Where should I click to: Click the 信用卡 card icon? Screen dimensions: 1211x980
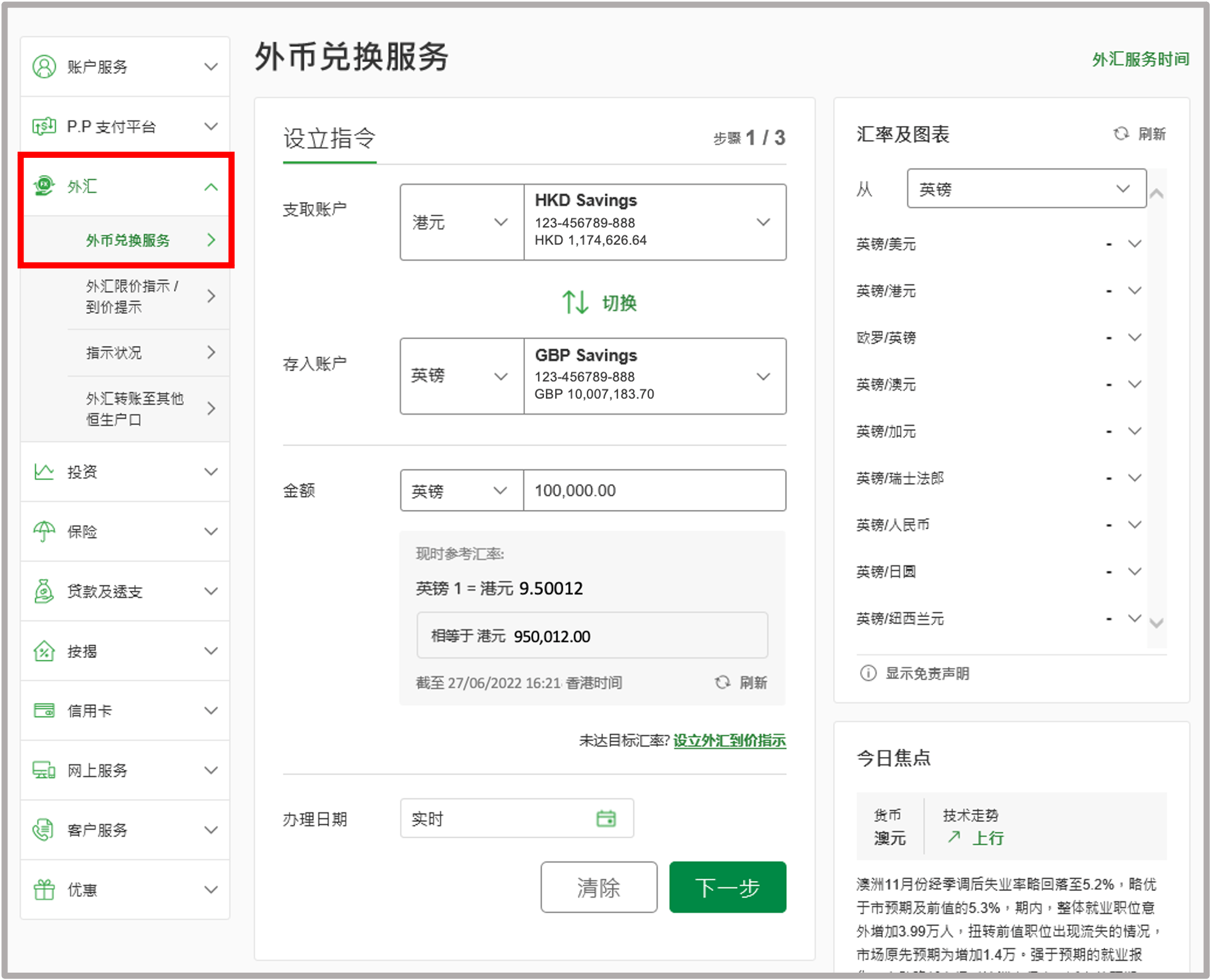point(44,710)
